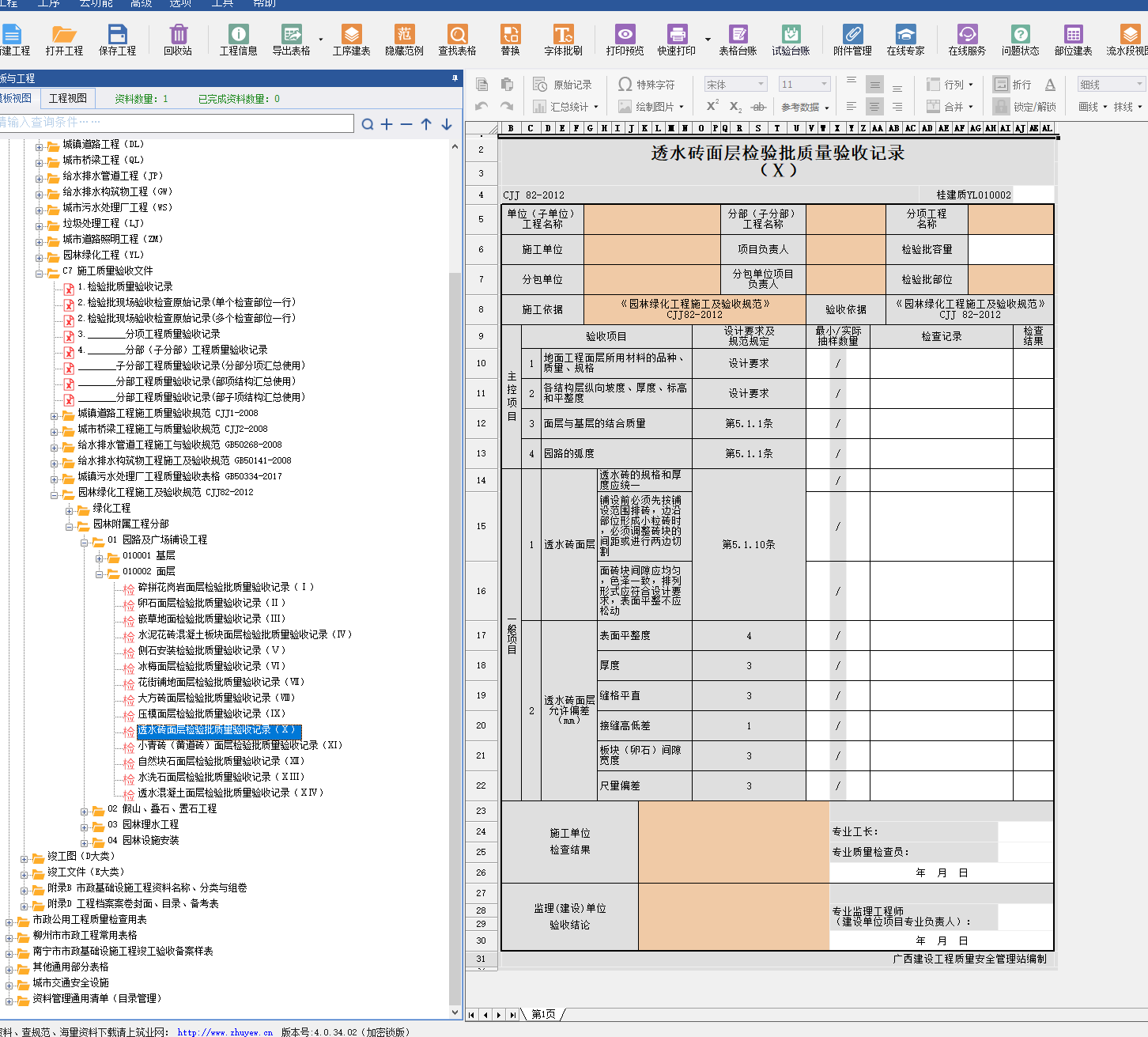Viewport: 1148px width, 1037px height.
Task: Open 原始记录 original record
Action: [x=562, y=85]
